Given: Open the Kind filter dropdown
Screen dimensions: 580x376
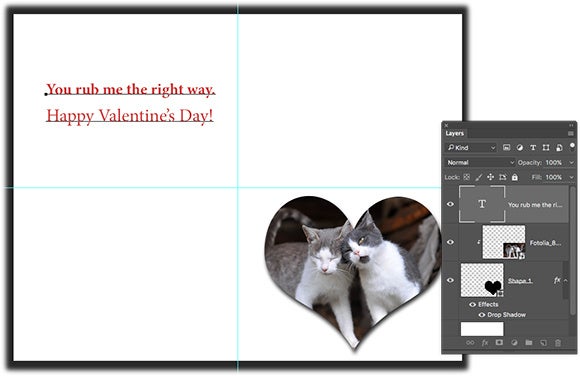Looking at the screenshot, I should tap(471, 148).
